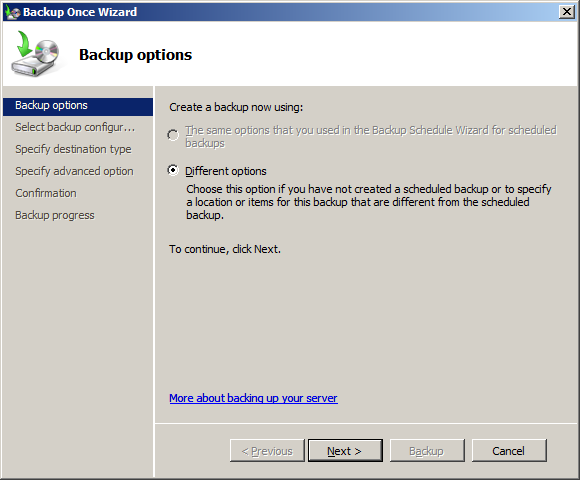Click the Different options label text
580x480 pixels.
[226, 171]
